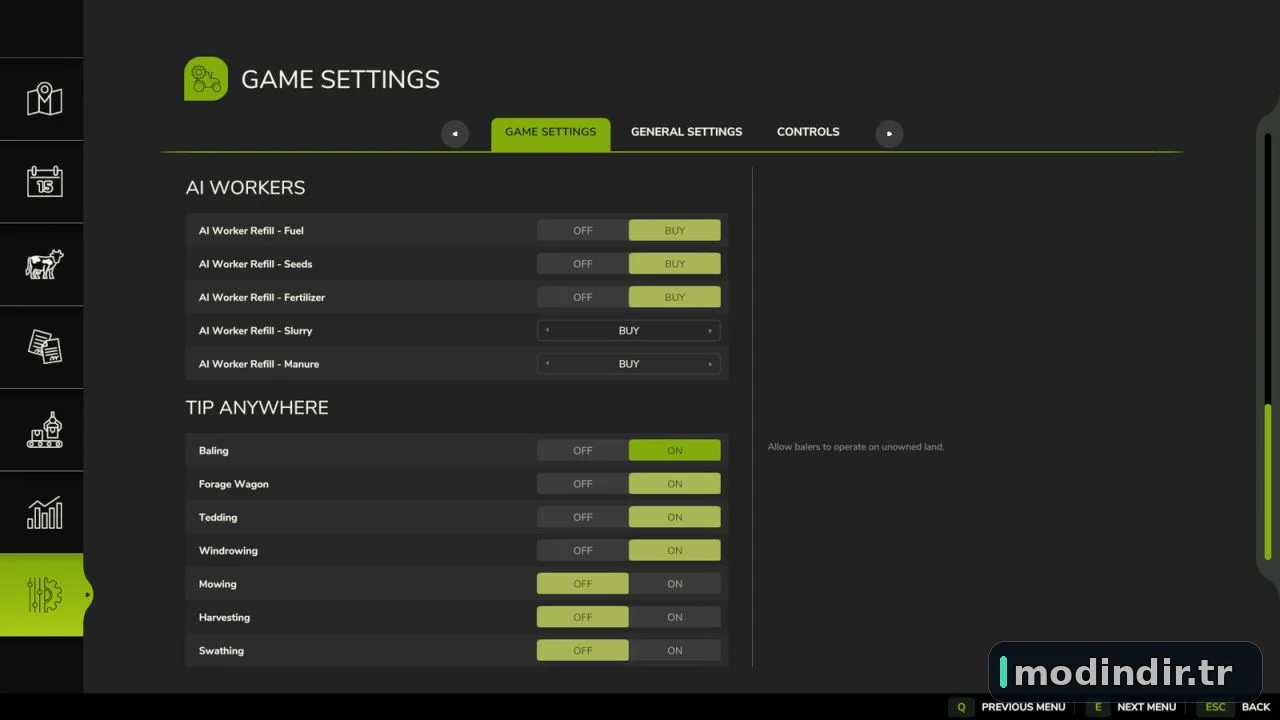
Task: Turn Mowing OFF
Action: click(x=583, y=584)
